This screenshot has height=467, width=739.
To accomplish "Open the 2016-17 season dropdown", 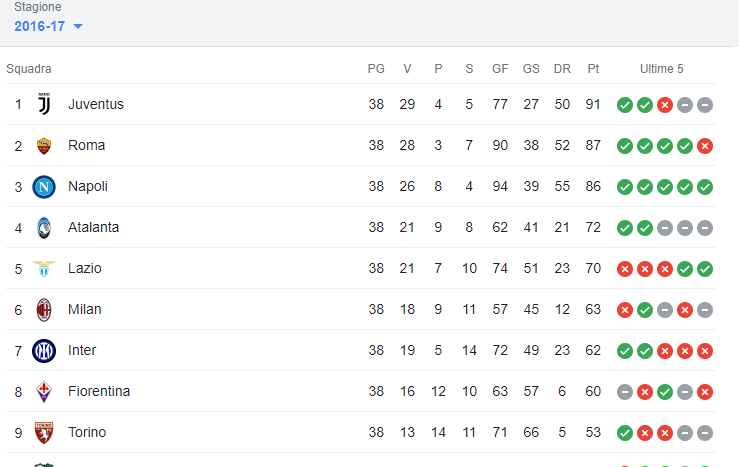I will (x=48, y=26).
